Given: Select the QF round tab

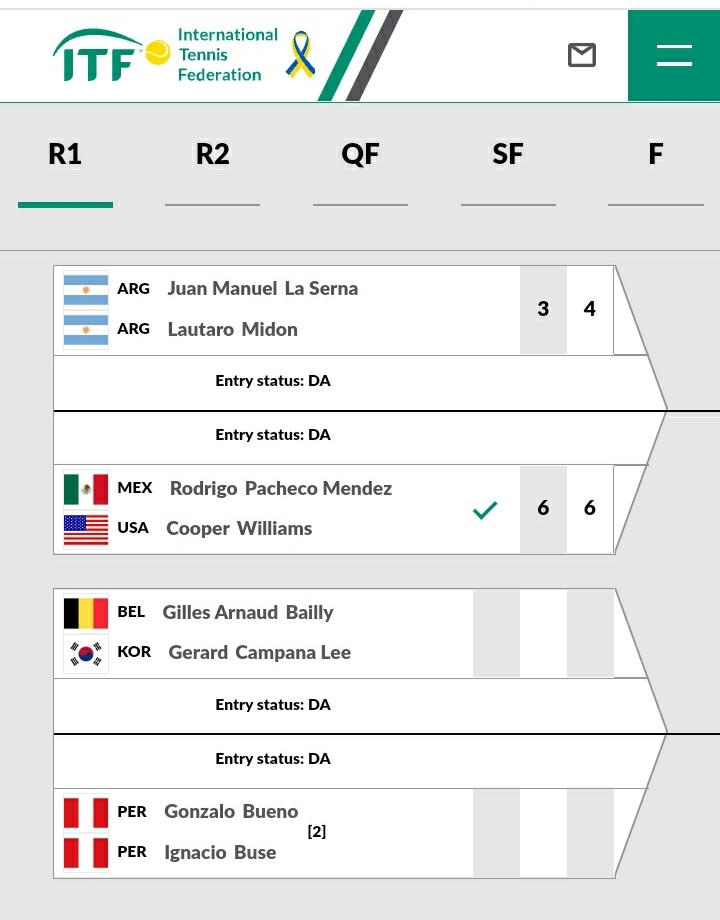Looking at the screenshot, I should tap(360, 155).
